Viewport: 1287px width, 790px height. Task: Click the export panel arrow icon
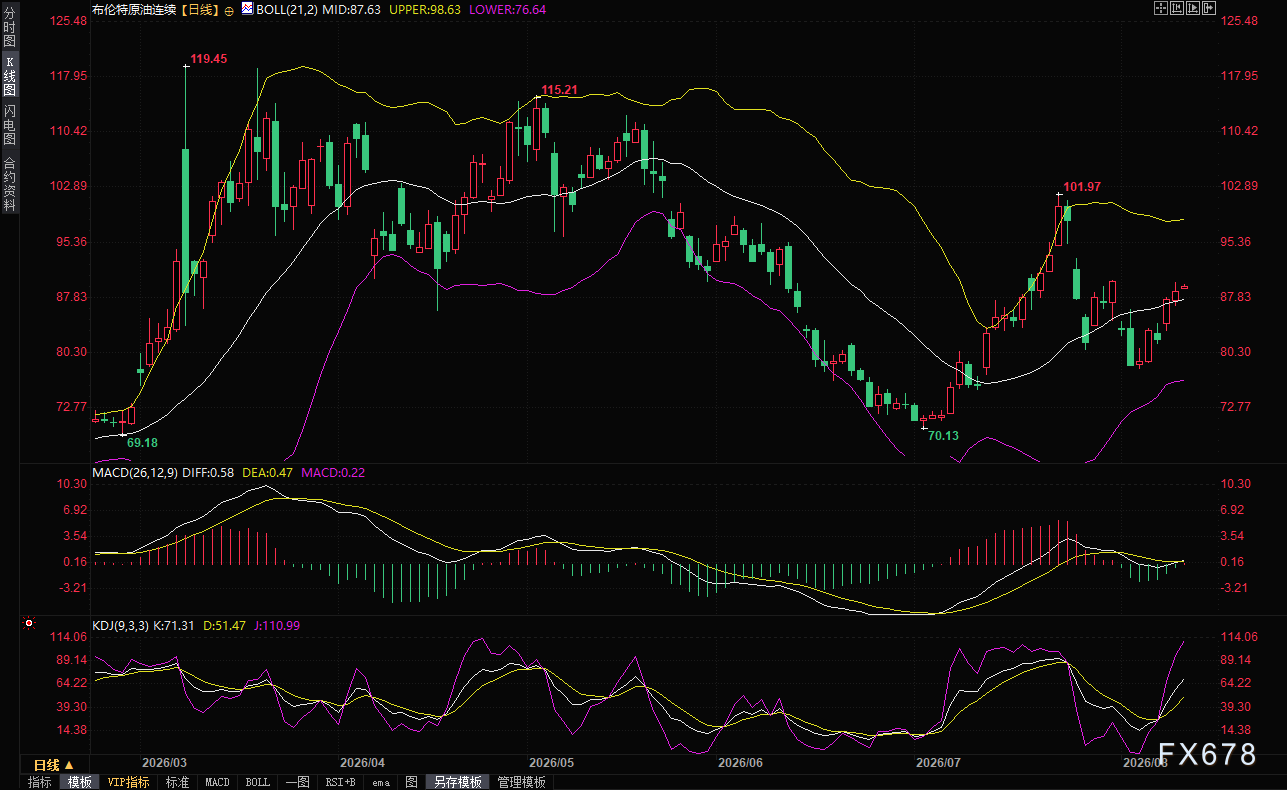(1209, 8)
